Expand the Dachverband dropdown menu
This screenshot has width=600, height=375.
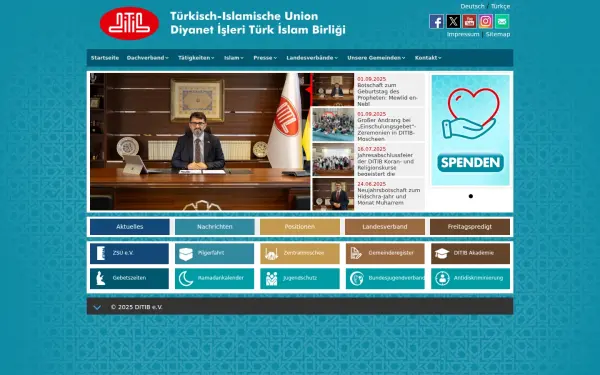pyautogui.click(x=148, y=58)
